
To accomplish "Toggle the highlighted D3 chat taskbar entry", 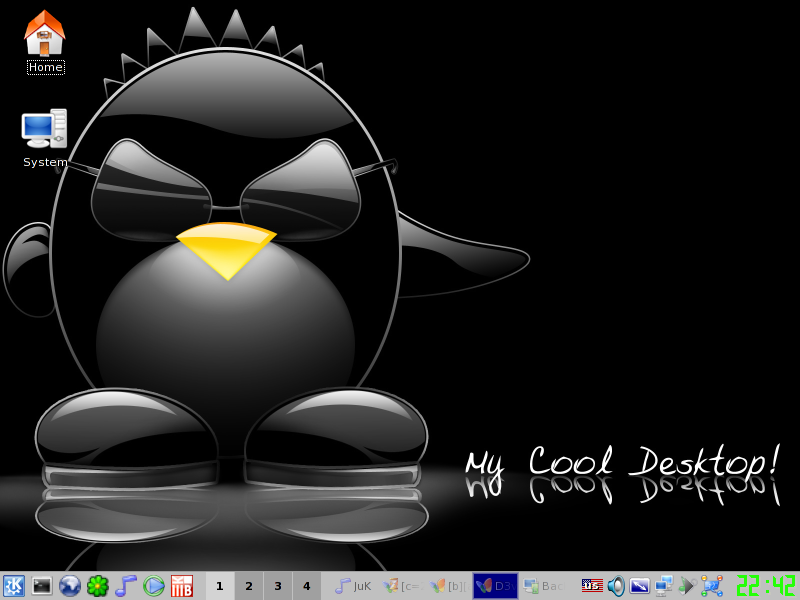I will (x=495, y=586).
